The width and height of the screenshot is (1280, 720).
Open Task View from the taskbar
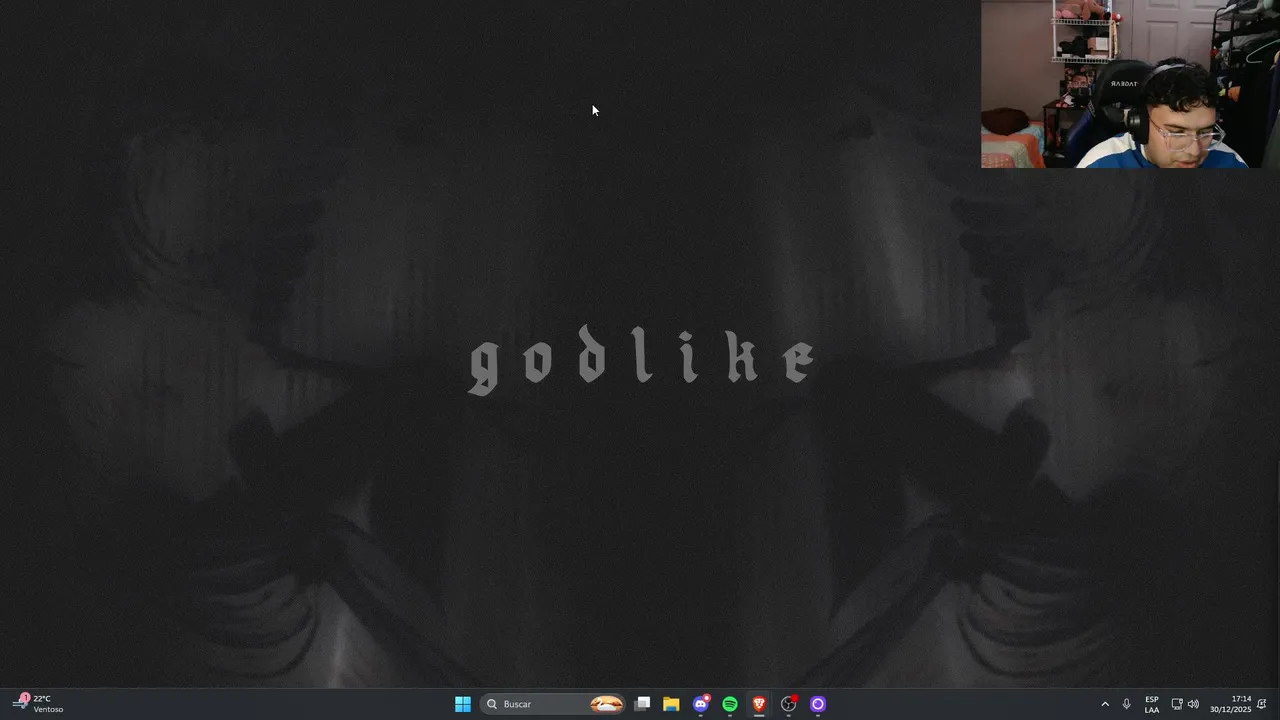pyautogui.click(x=643, y=704)
